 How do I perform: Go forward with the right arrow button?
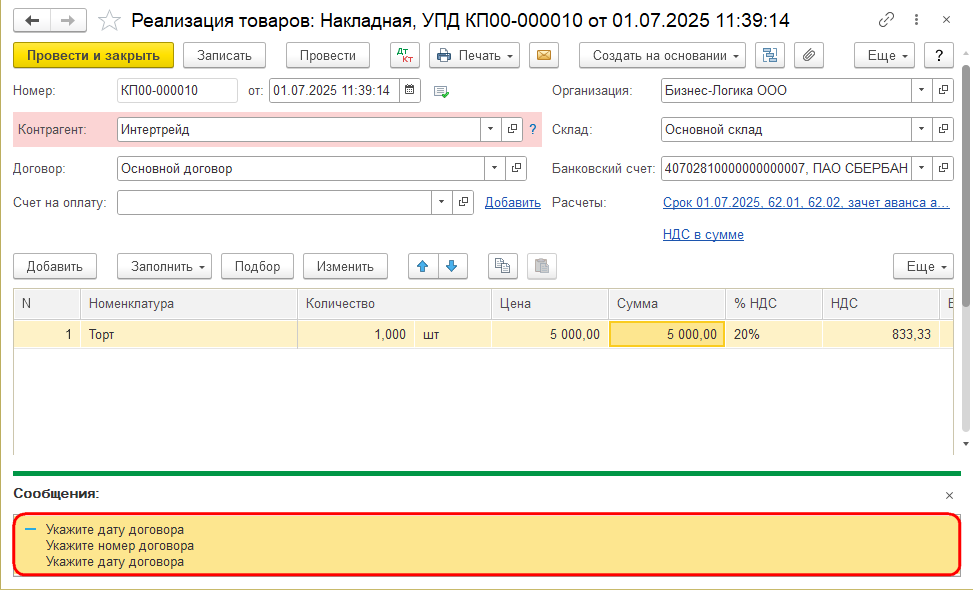[x=68, y=20]
